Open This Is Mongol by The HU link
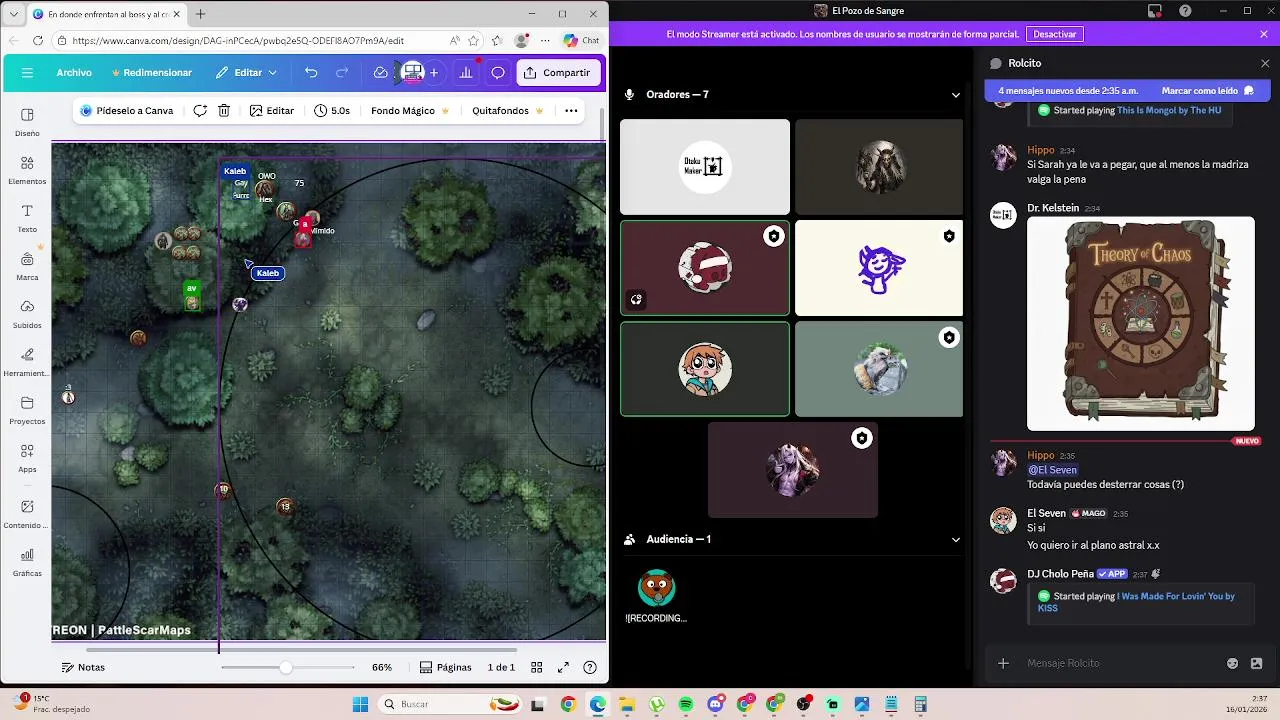 tap(1169, 110)
